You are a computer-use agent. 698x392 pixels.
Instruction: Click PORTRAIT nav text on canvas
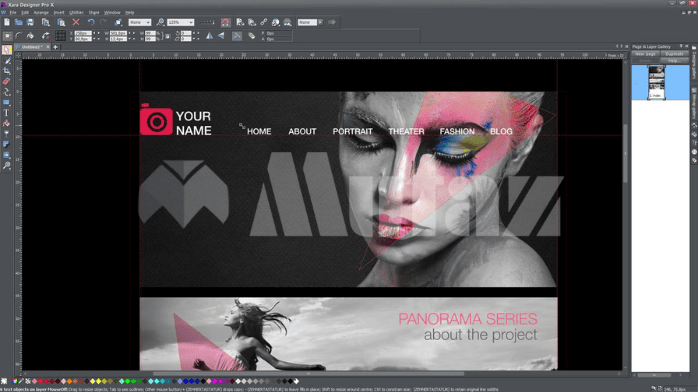tap(353, 131)
